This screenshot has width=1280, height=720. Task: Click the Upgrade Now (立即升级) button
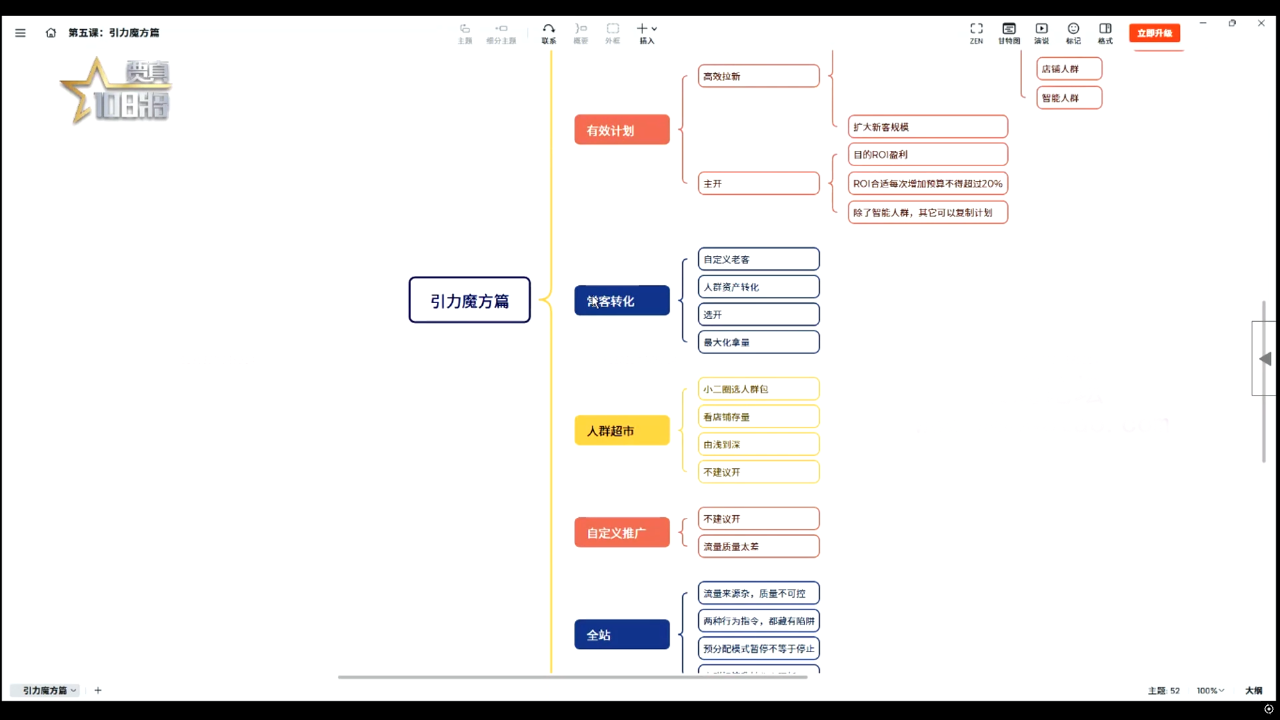click(x=1154, y=33)
